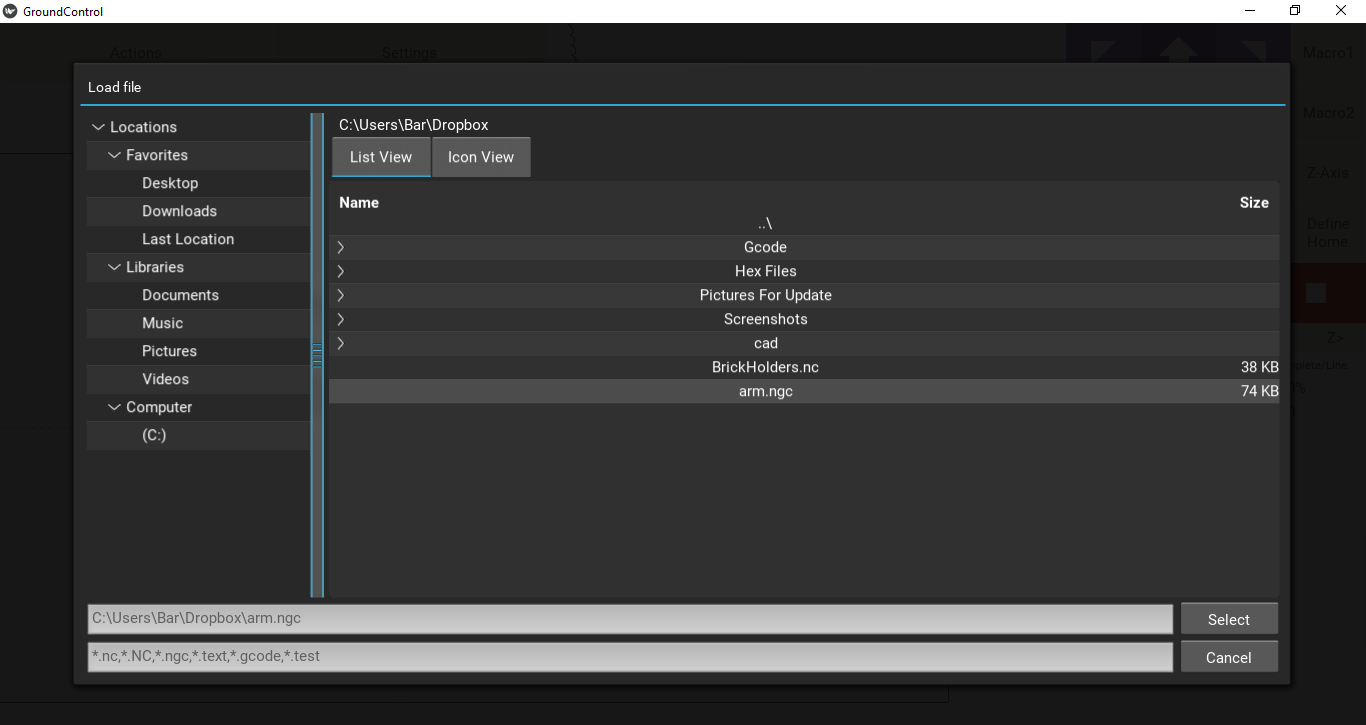Click the file type filter input field

pos(628,657)
